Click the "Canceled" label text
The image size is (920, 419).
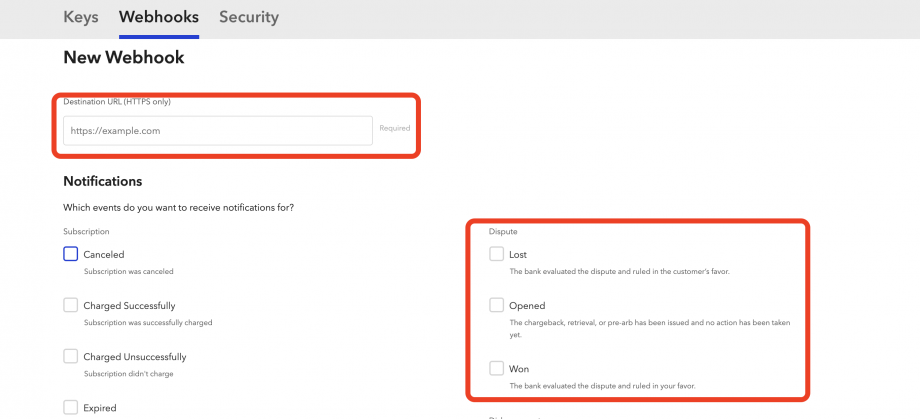coord(104,255)
